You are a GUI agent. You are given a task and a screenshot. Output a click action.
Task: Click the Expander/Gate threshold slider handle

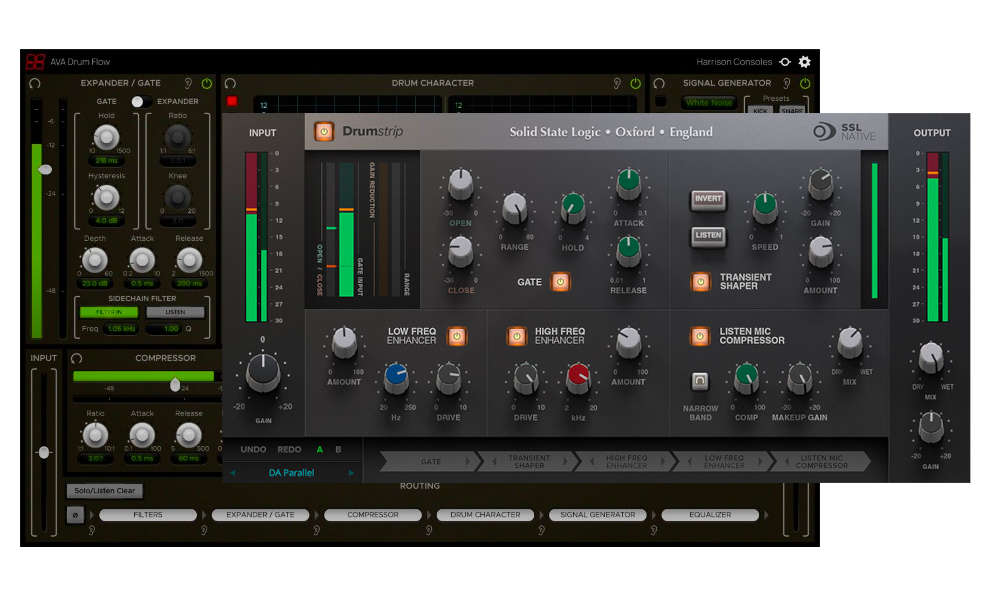pos(44,170)
